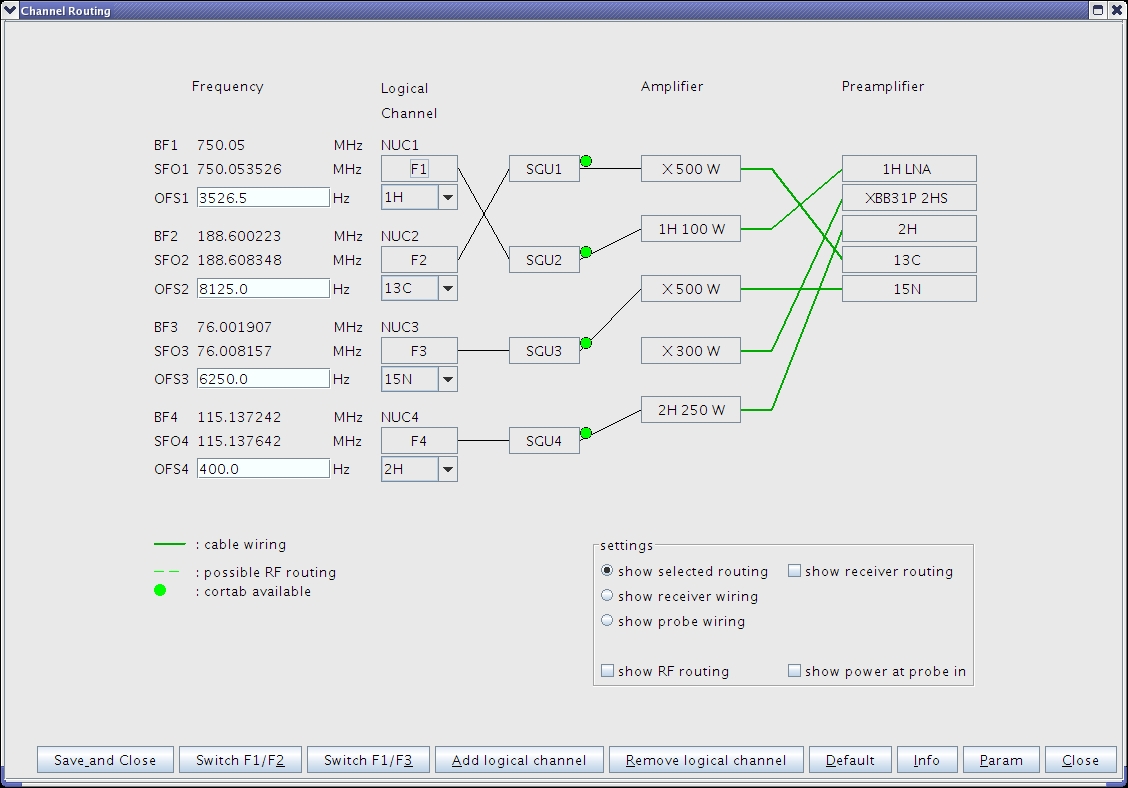This screenshot has height=788, width=1128.
Task: Click the Switch F1/F2 button
Action: coord(240,760)
